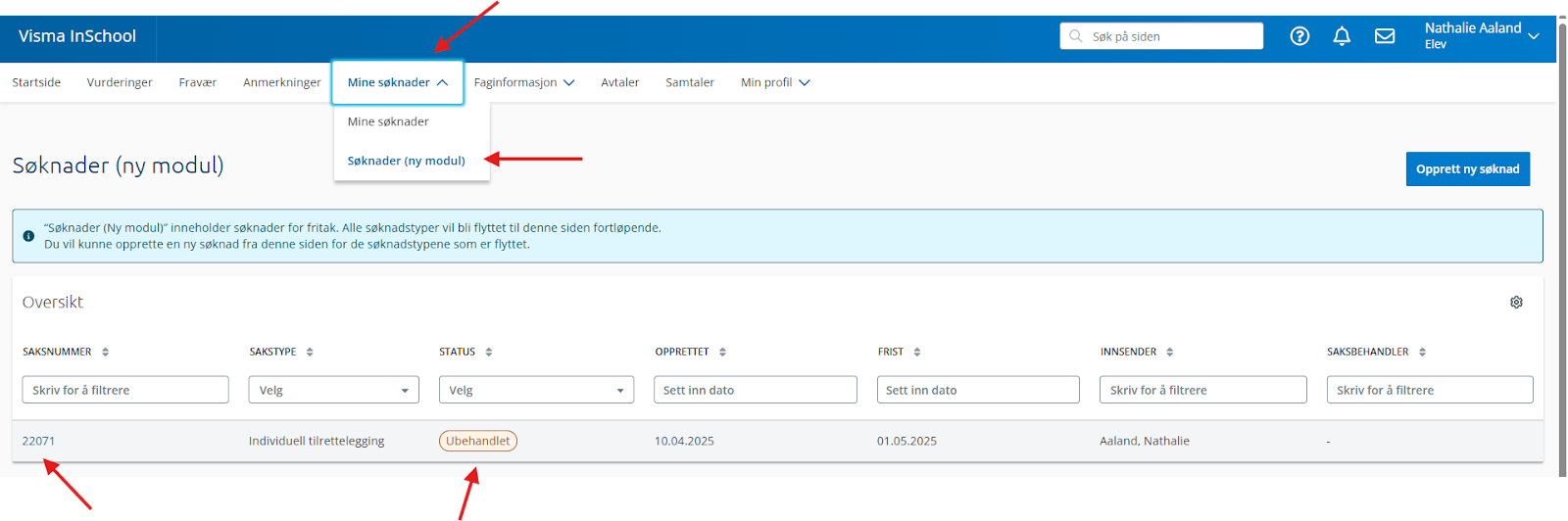The width and height of the screenshot is (1568, 521).
Task: Open the messages envelope icon
Action: pos(1385,36)
